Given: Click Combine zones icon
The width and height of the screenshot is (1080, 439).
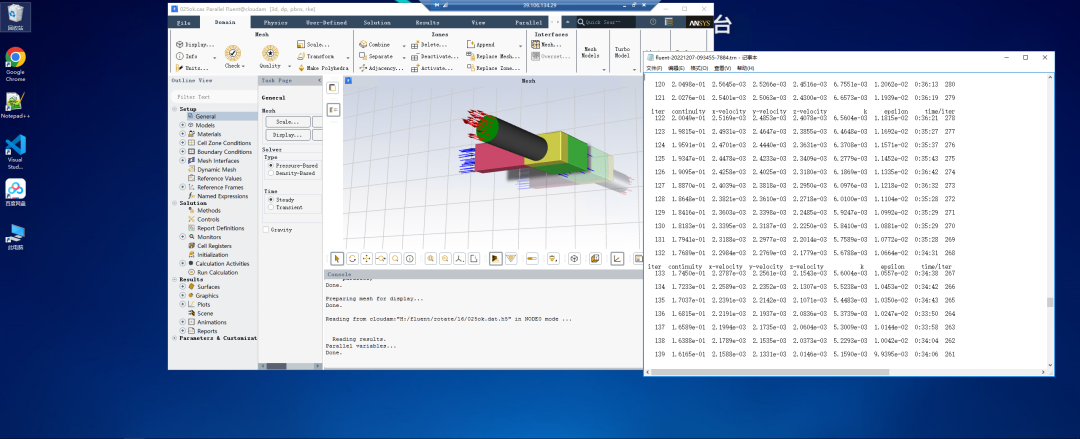Looking at the screenshot, I should 375,45.
